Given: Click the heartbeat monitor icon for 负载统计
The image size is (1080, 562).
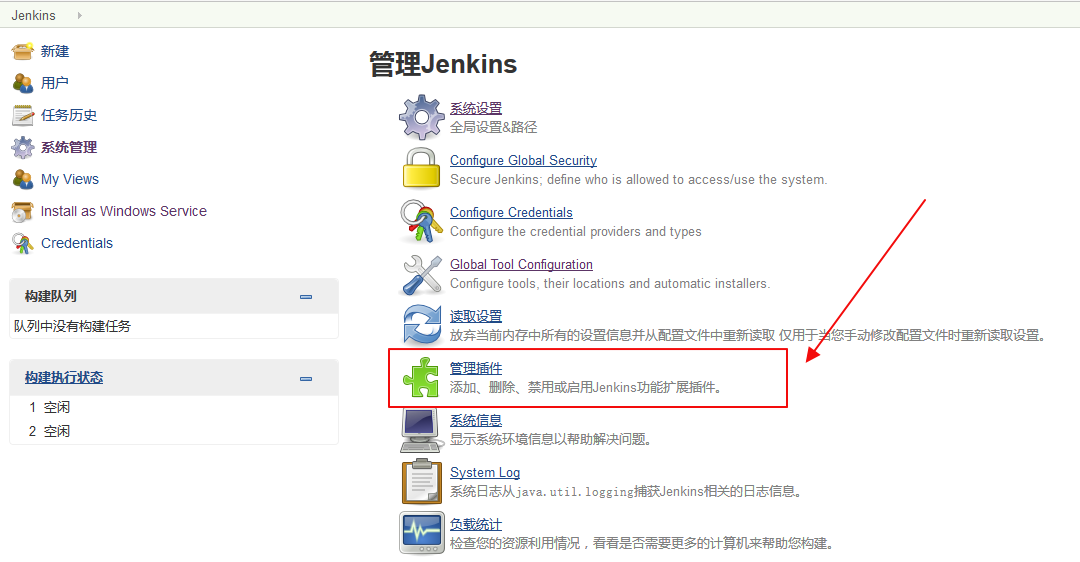Looking at the screenshot, I should point(422,533).
